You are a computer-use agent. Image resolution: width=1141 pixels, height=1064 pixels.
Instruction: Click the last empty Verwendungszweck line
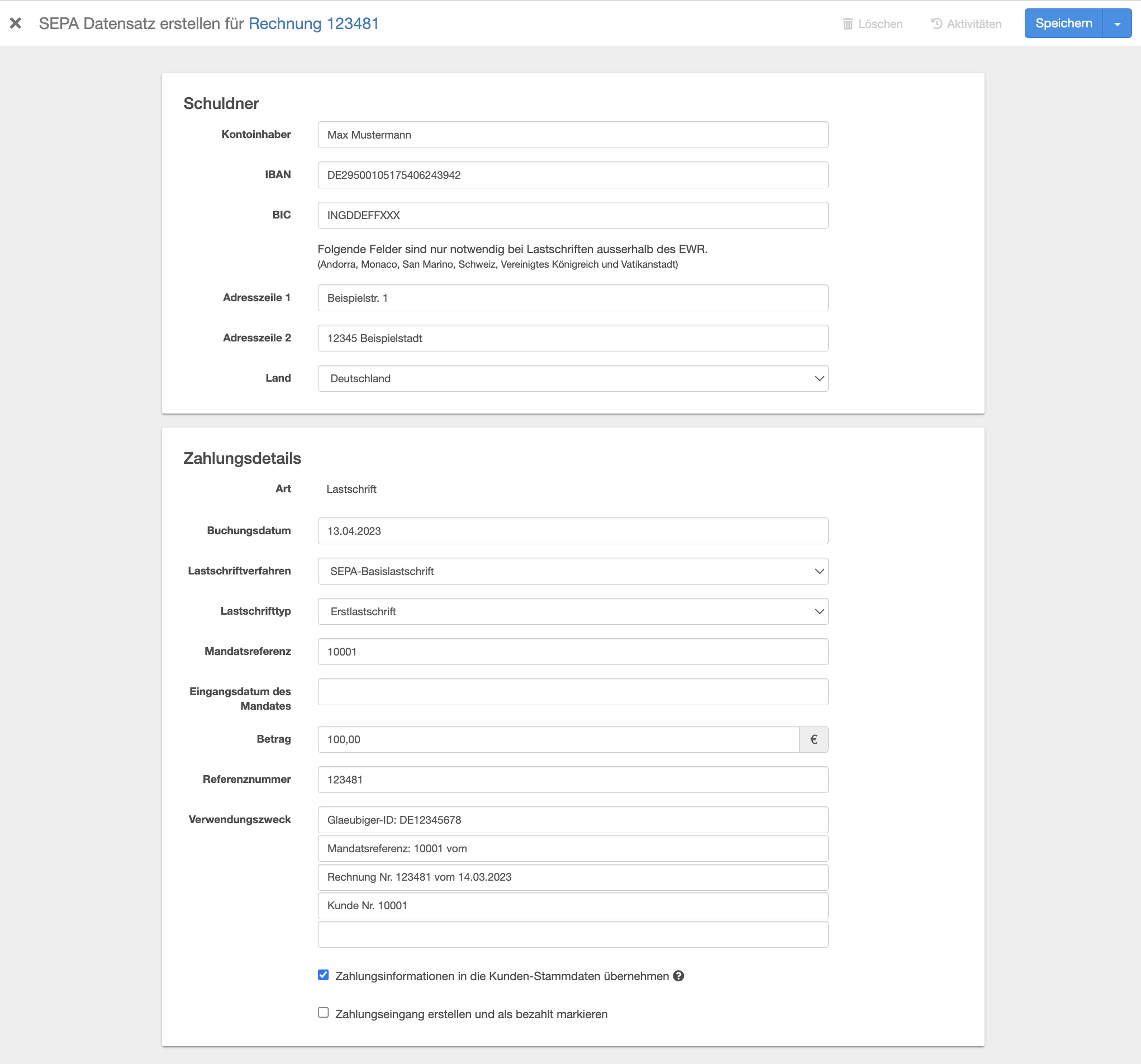pyautogui.click(x=572, y=934)
